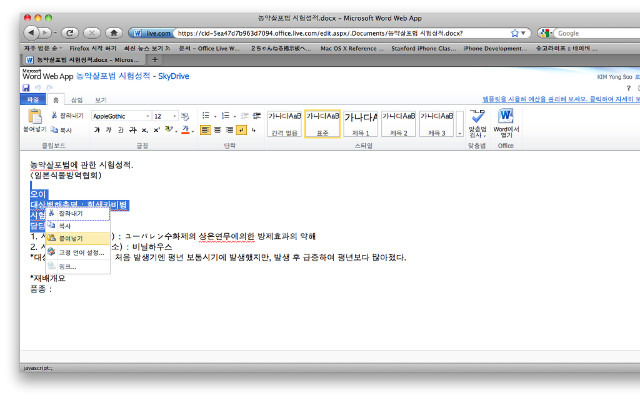Click the right-to-left text direction icon

(254, 130)
